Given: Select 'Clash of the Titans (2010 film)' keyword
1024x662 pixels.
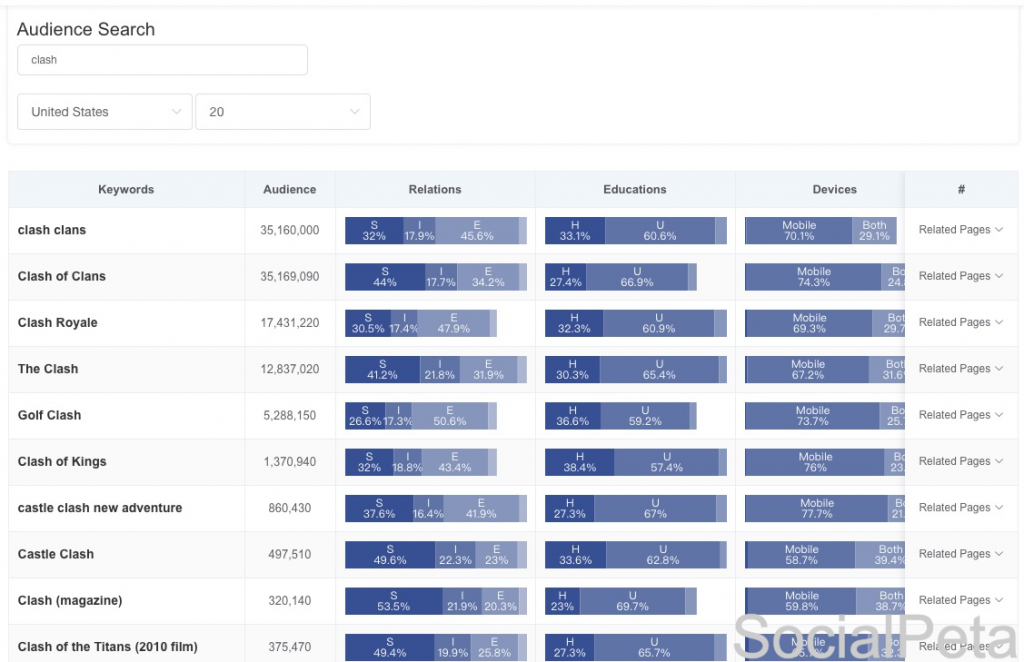Looking at the screenshot, I should 108,647.
